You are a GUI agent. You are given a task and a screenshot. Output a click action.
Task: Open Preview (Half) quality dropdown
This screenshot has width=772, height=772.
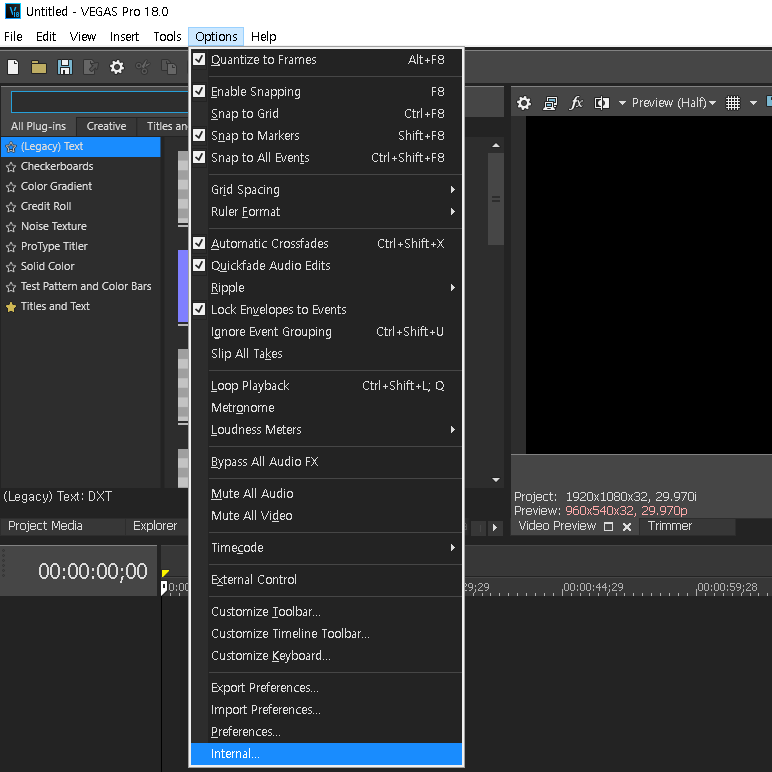point(674,103)
